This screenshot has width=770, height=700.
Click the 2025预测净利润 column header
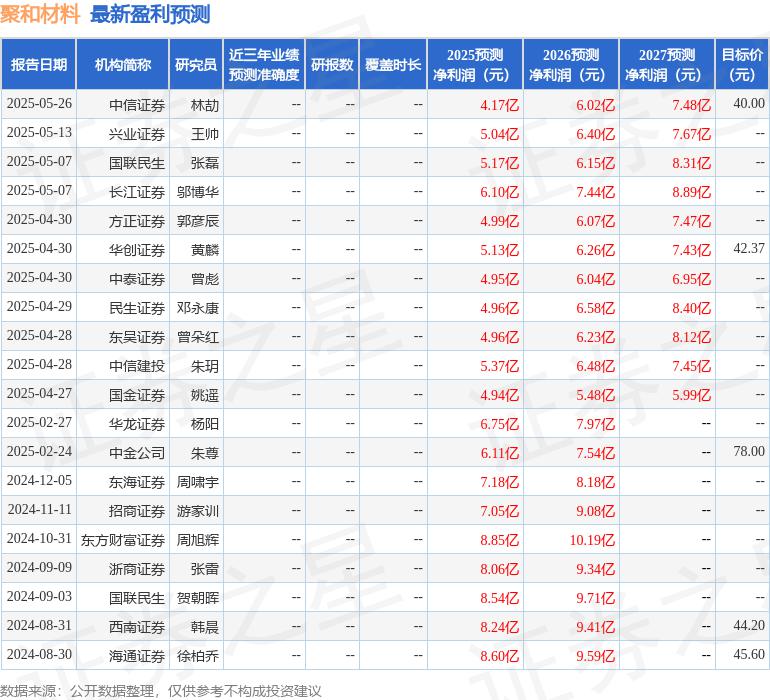pyautogui.click(x=474, y=64)
